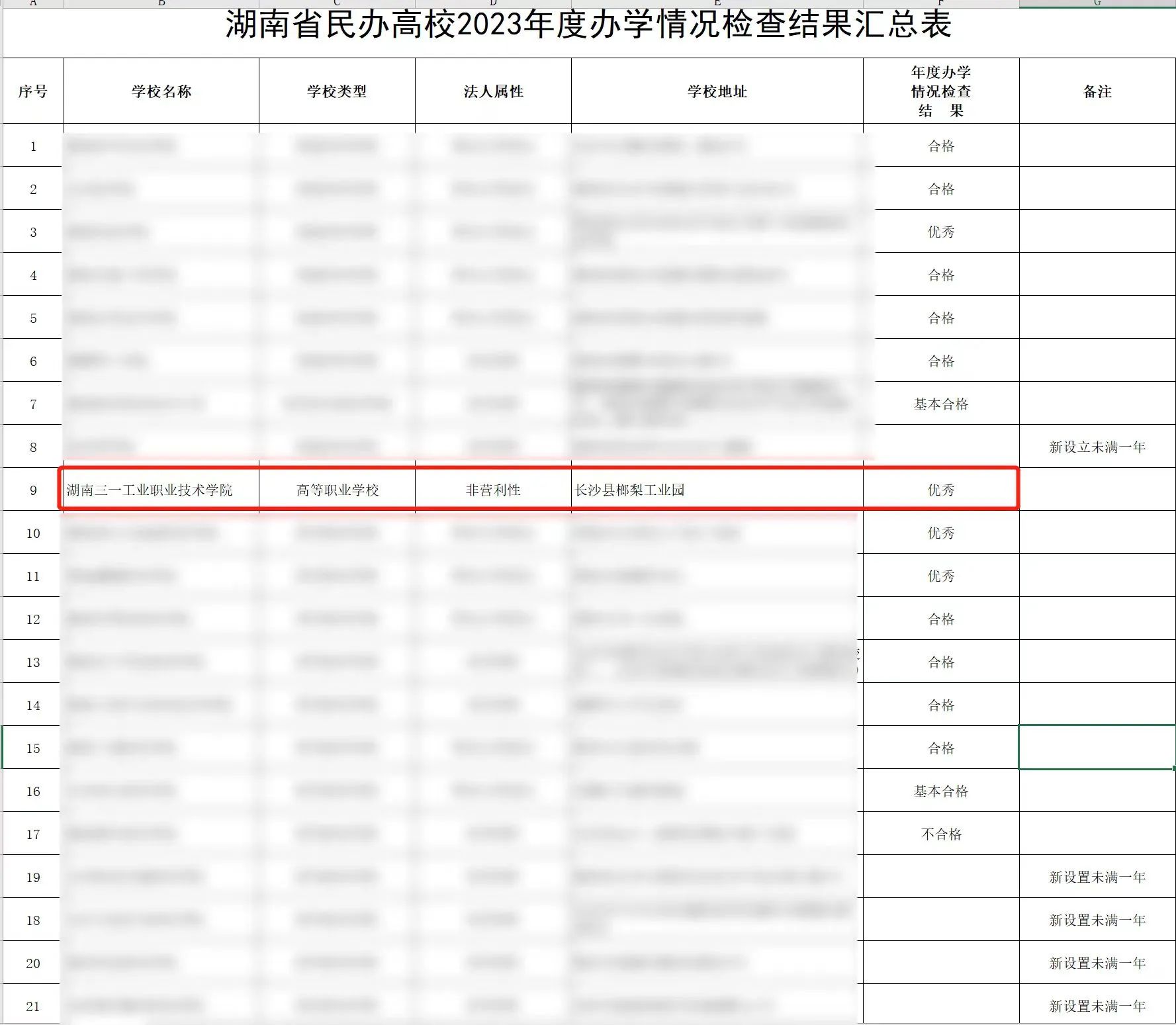Select the 新设立未满一年 remark in row 8
The width and height of the screenshot is (1176, 1025).
coord(1097,447)
